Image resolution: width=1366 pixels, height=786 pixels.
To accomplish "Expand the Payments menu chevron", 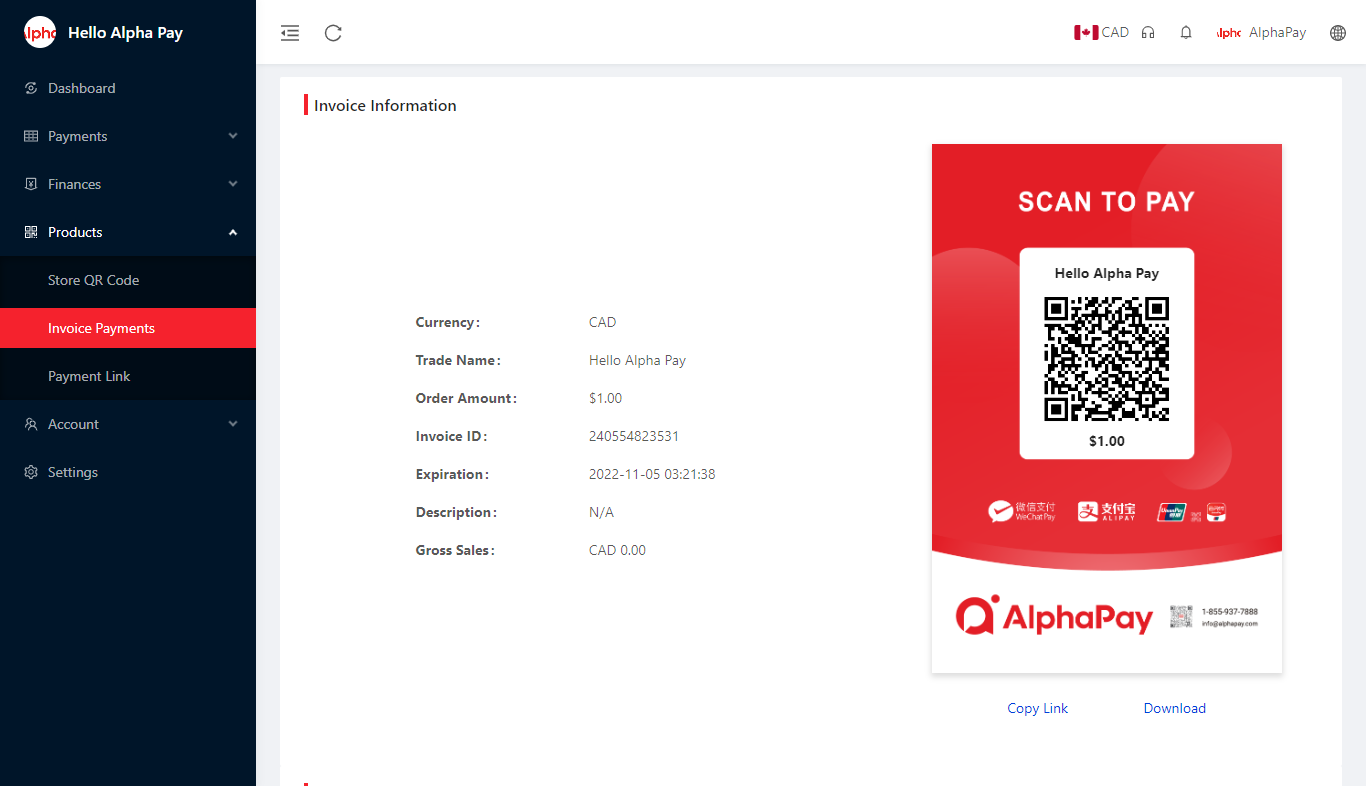I will 233,136.
